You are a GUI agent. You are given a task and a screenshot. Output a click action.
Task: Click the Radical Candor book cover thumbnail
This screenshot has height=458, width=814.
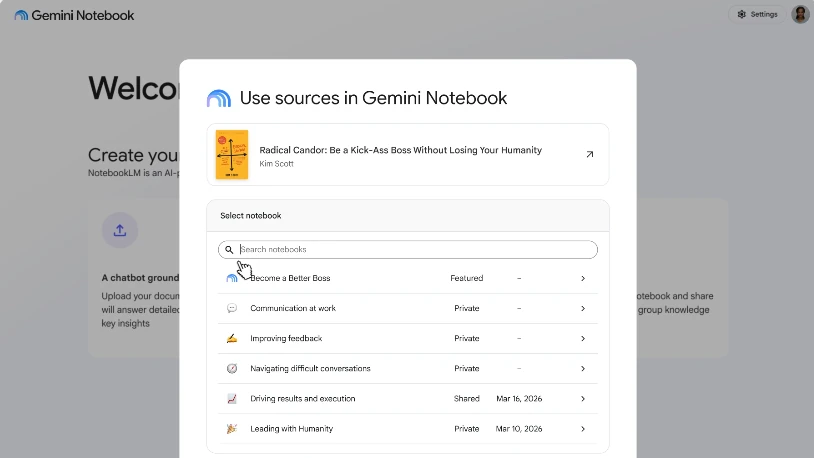[232, 155]
